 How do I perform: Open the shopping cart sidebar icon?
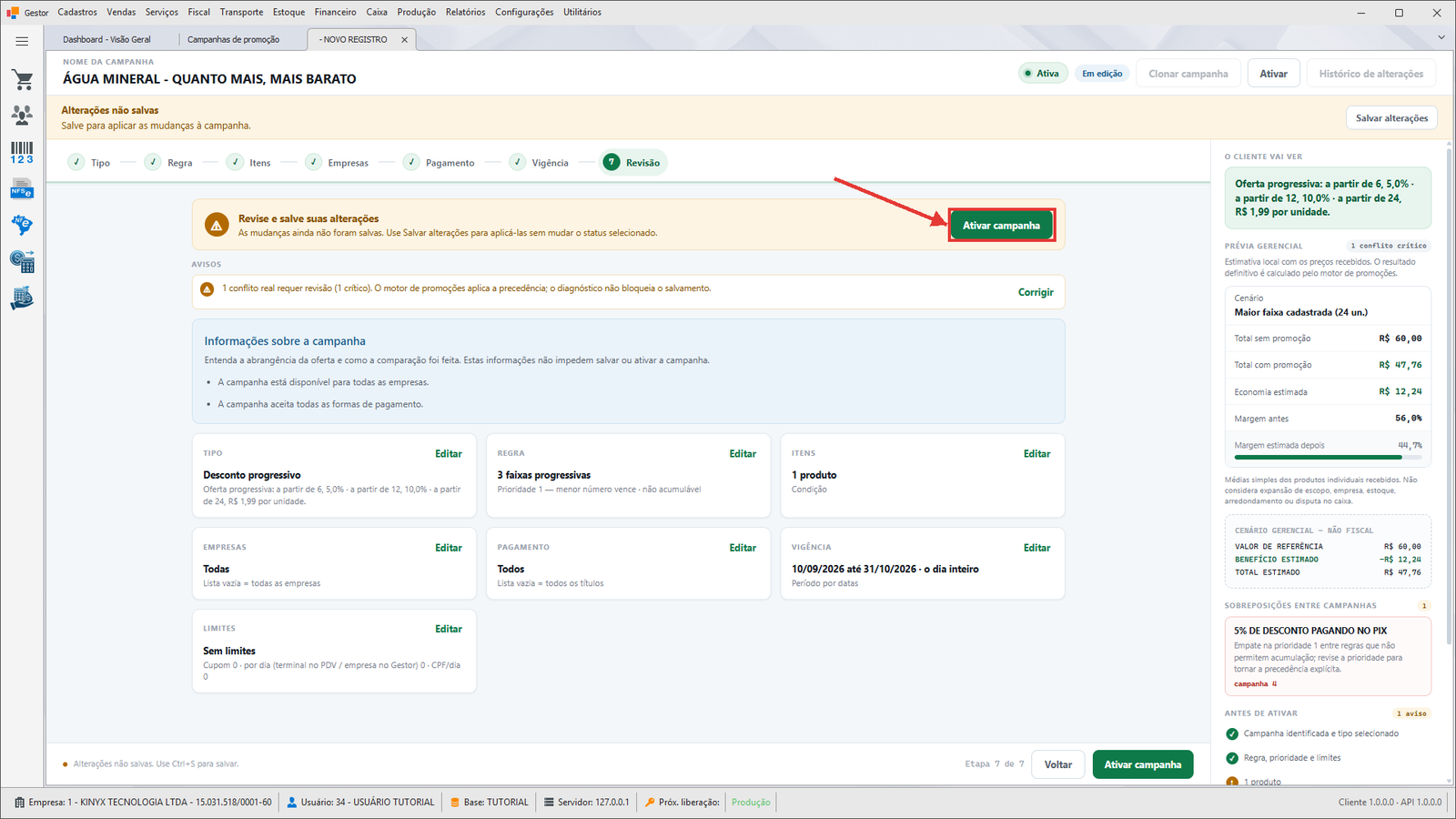pos(22,80)
